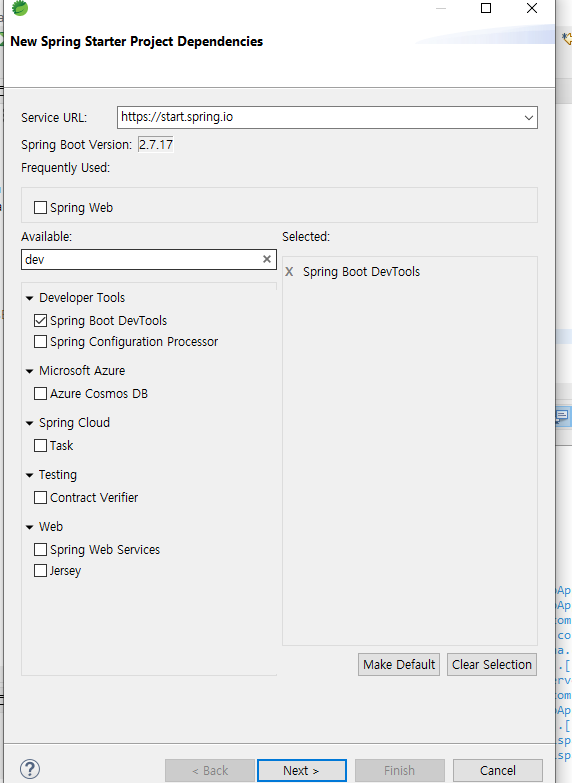
Task: Enable Spring Configuration Processor checkbox
Action: pyautogui.click(x=40, y=342)
